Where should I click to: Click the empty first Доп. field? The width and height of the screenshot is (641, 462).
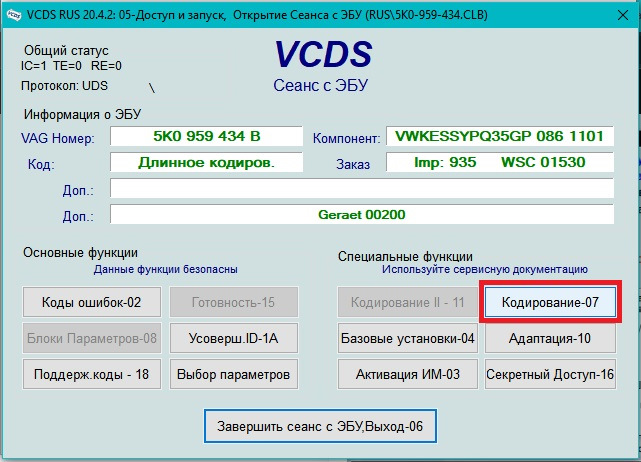pyautogui.click(x=362, y=188)
